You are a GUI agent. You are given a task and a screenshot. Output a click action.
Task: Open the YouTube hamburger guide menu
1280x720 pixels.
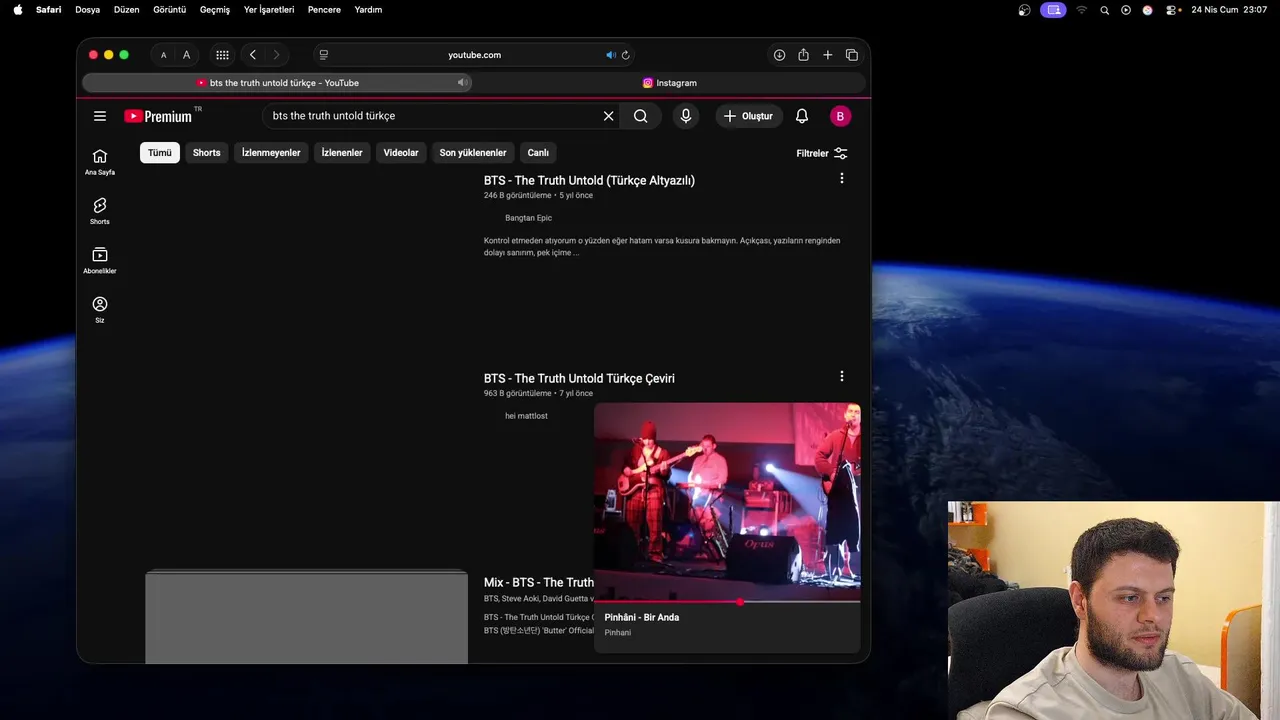(100, 116)
